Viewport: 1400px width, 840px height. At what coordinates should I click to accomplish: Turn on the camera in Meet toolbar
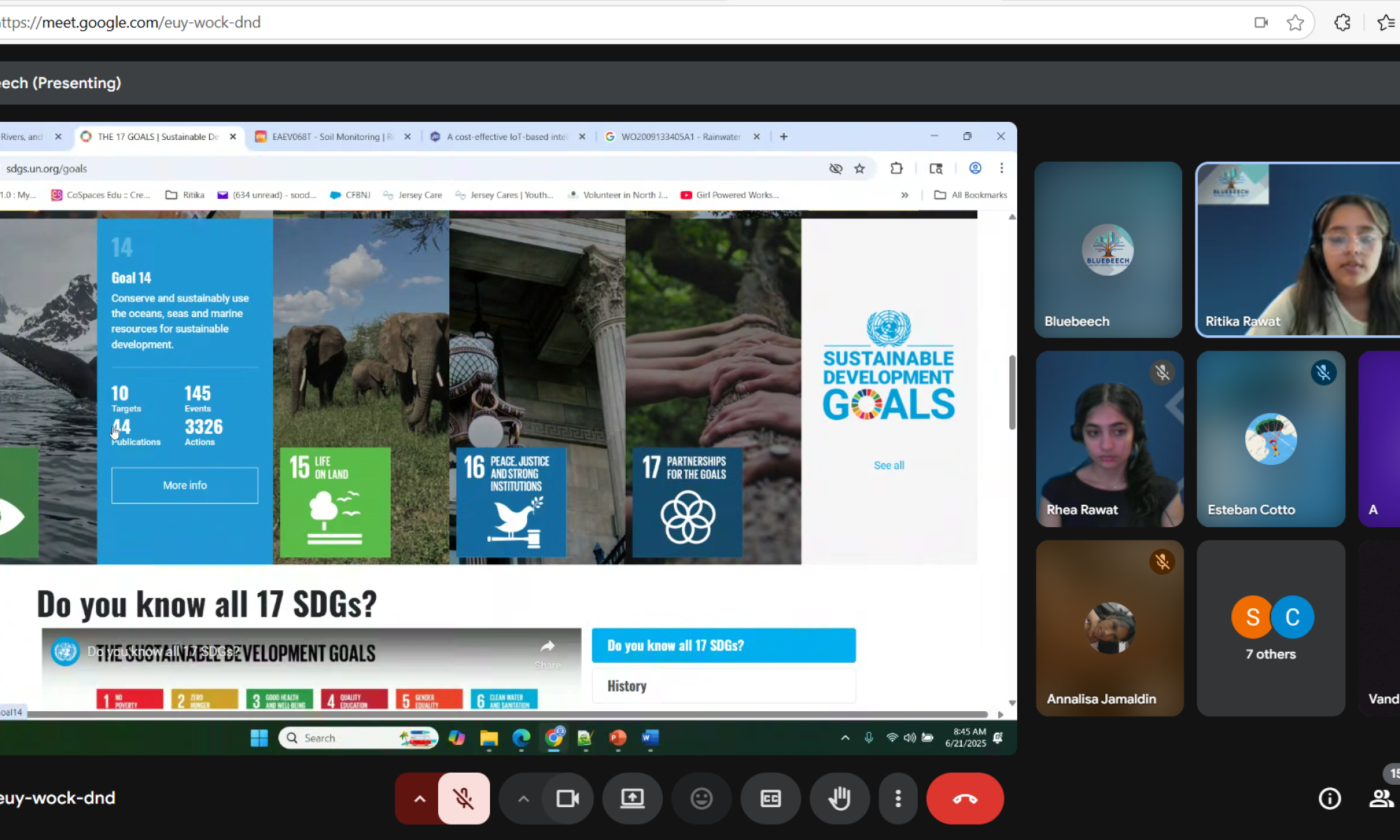568,799
